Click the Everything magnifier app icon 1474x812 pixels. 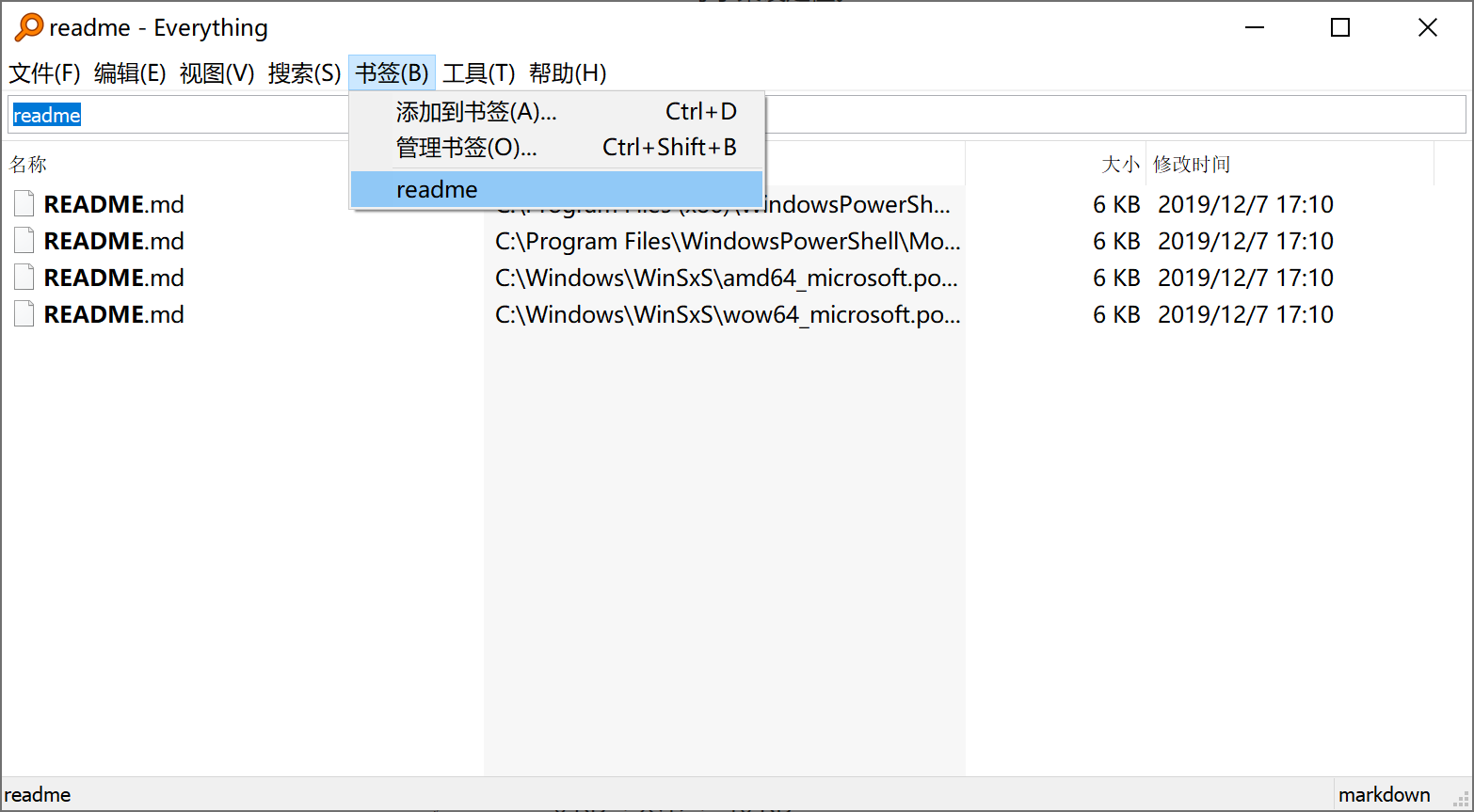click(x=28, y=27)
